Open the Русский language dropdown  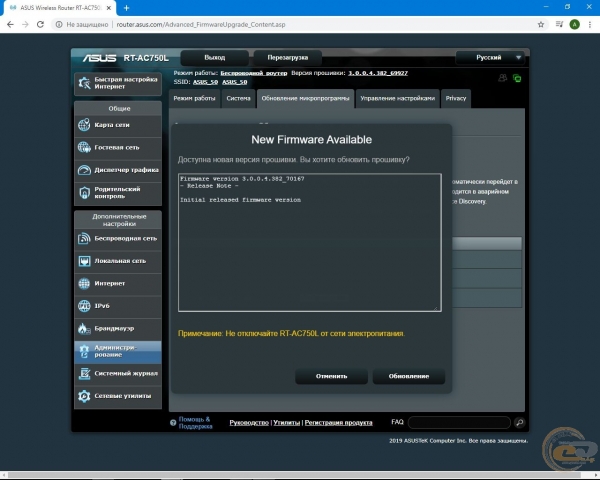pyautogui.click(x=490, y=58)
